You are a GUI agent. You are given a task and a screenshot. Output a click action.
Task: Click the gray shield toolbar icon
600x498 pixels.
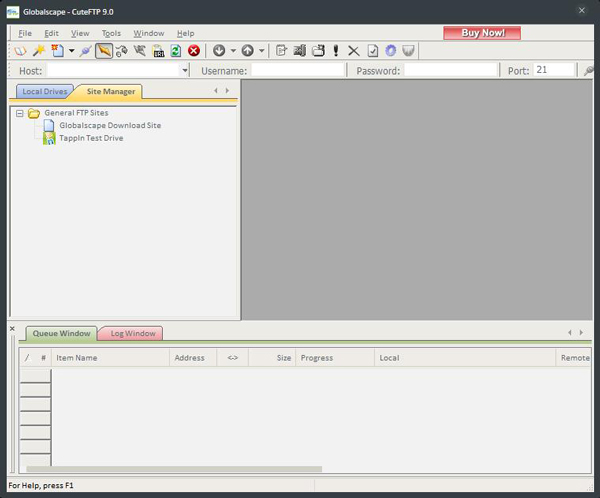[408, 51]
